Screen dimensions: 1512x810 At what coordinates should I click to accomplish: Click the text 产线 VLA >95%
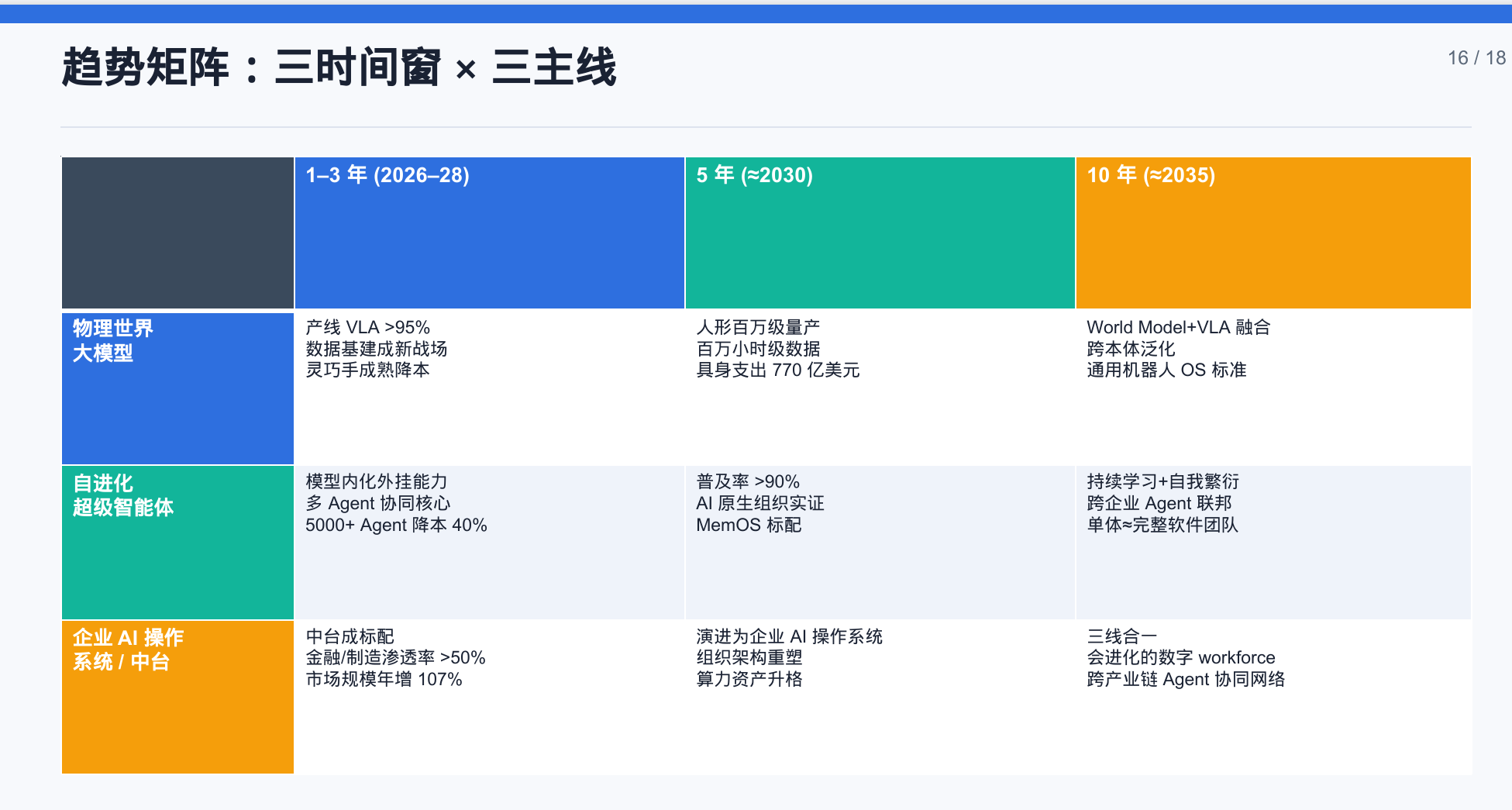click(x=367, y=327)
